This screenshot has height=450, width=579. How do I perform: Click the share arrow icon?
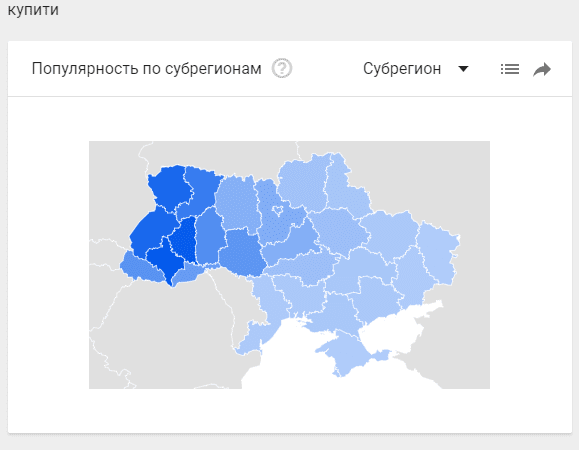[542, 69]
